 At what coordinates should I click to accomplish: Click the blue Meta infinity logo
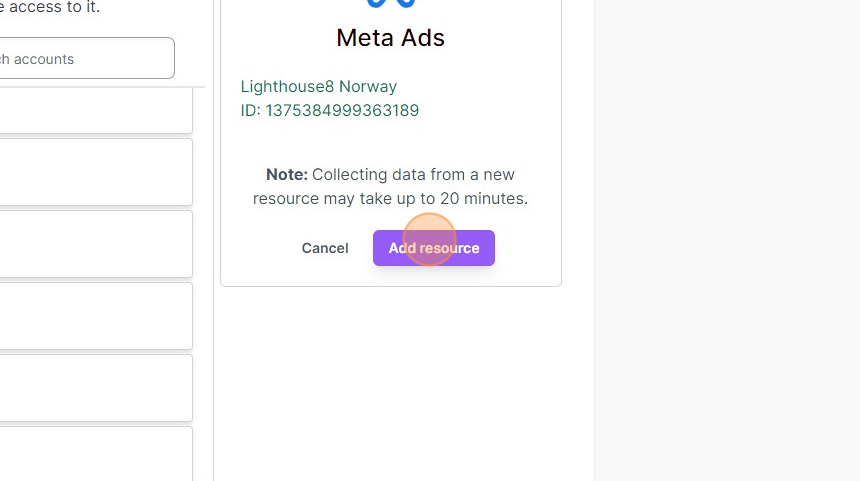tap(391, 3)
